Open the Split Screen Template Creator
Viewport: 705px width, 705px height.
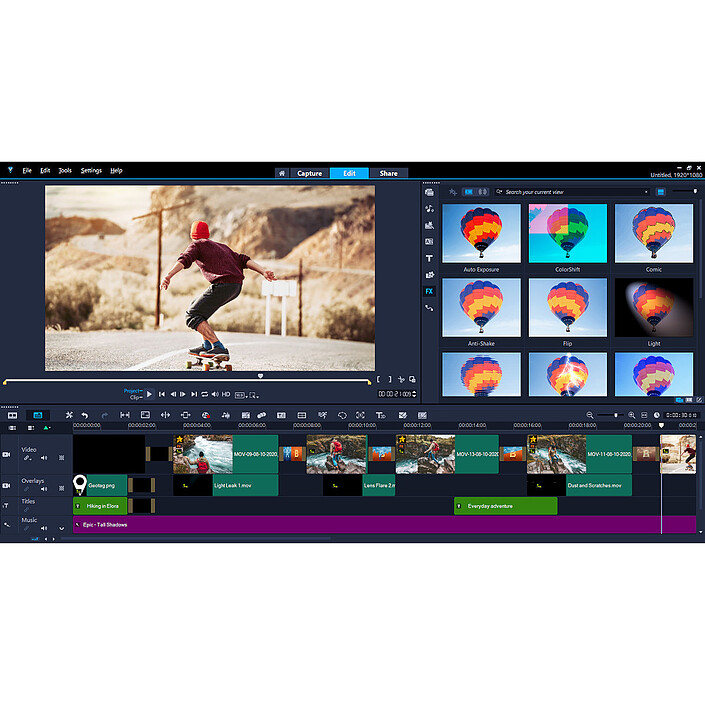(x=402, y=415)
